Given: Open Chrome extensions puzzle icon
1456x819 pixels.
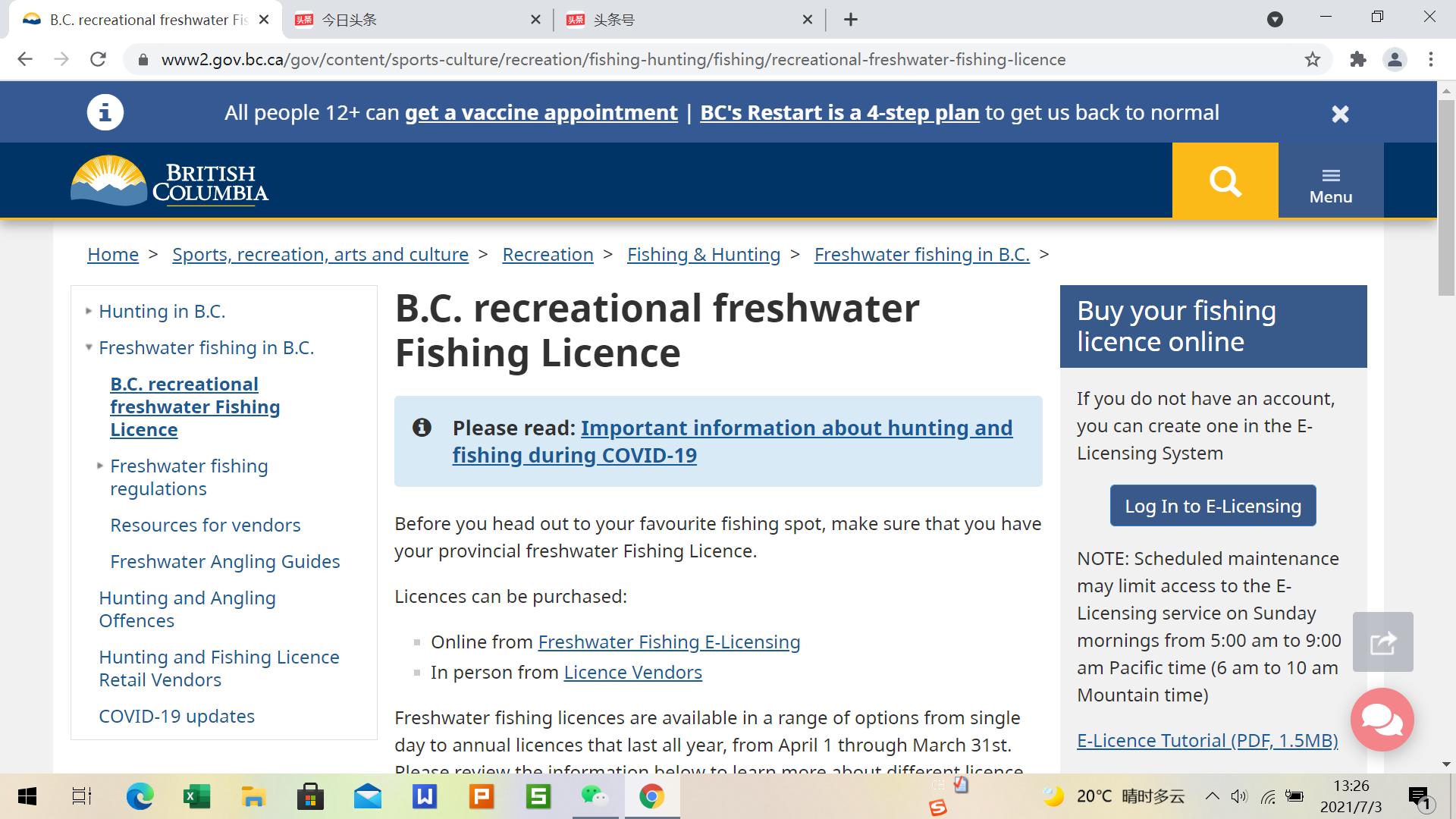Looking at the screenshot, I should 1358,59.
